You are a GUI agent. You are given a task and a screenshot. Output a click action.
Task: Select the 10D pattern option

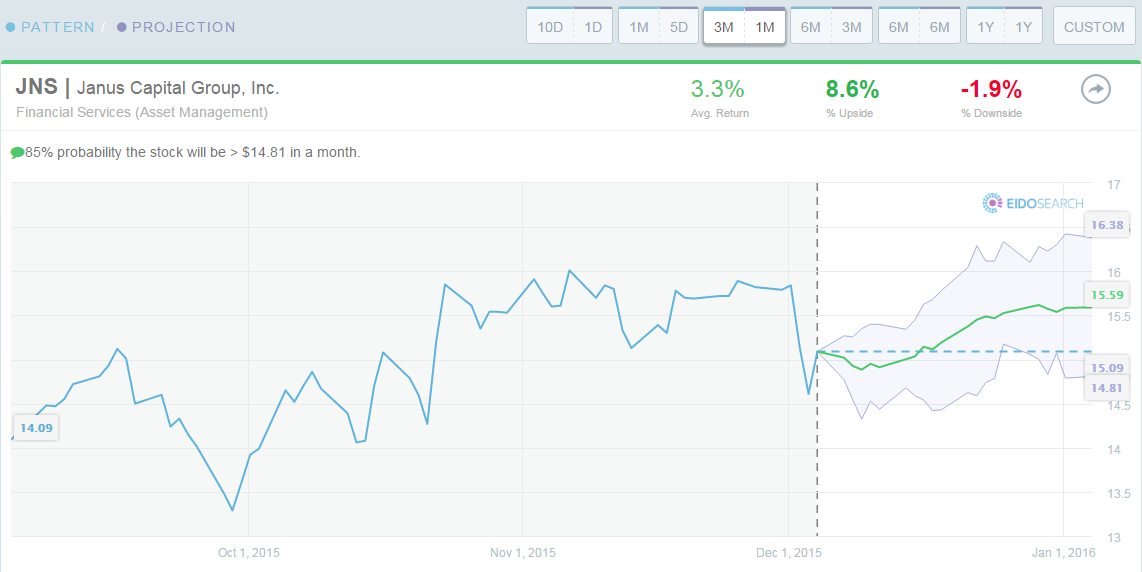(x=550, y=27)
